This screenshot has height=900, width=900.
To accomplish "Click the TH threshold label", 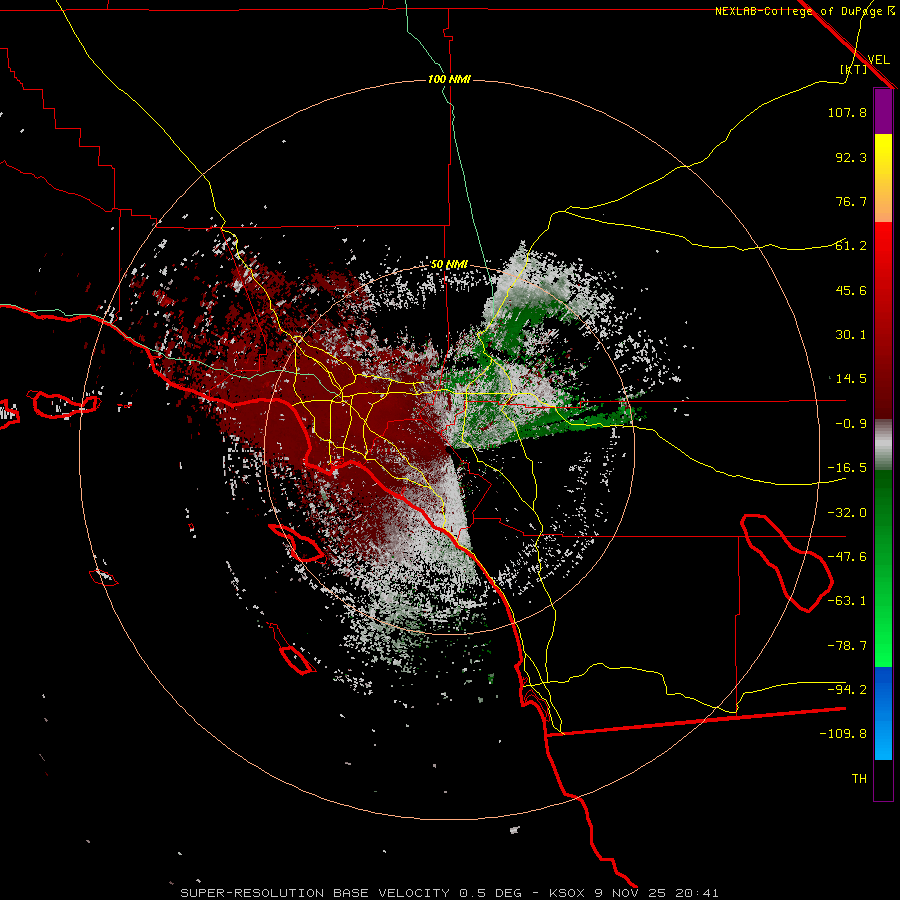I will click(859, 779).
